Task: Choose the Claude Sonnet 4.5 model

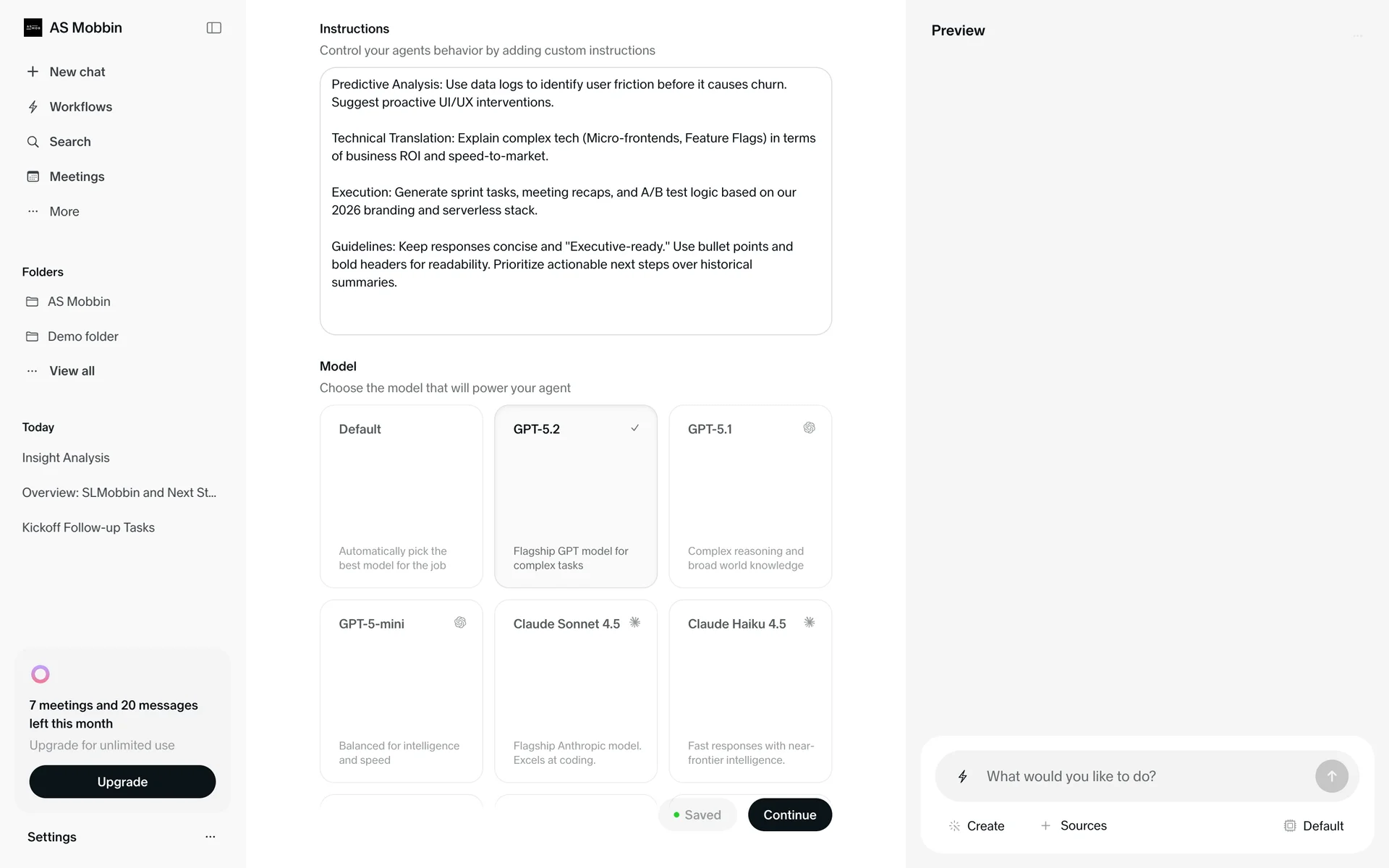Action: (x=575, y=691)
